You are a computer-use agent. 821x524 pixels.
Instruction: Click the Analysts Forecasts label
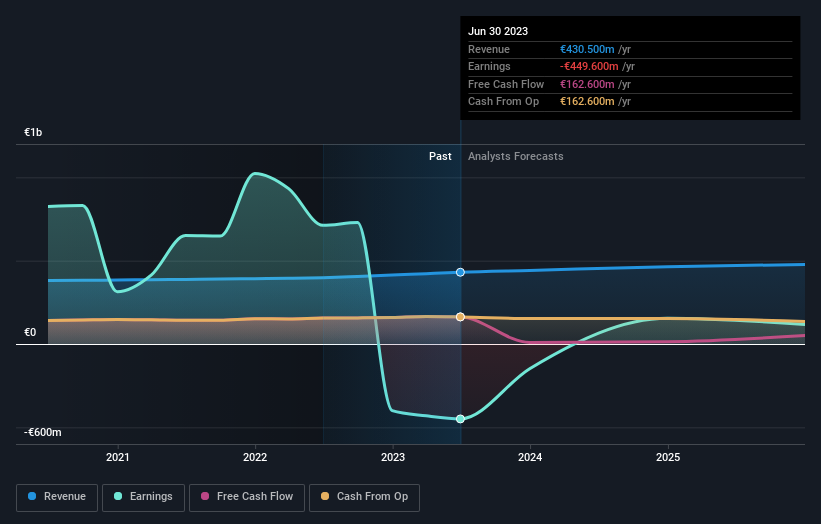pos(516,156)
